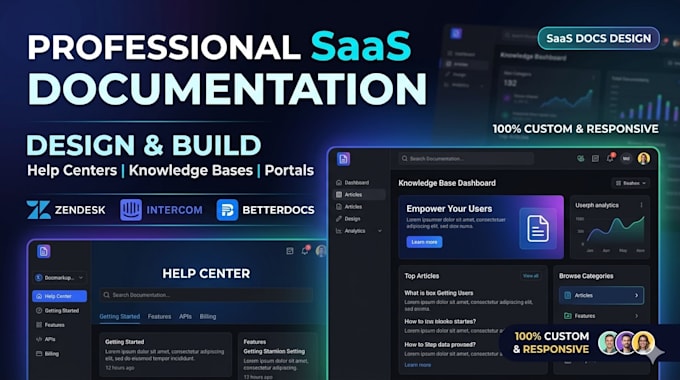680x380 pixels.
Task: Click the Dashboard window app logo
Action: click(343, 159)
